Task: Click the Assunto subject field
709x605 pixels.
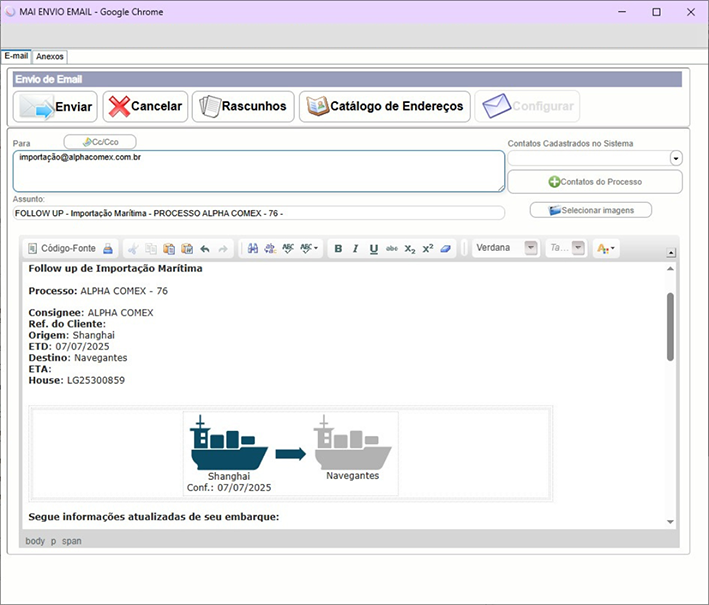Action: (259, 213)
